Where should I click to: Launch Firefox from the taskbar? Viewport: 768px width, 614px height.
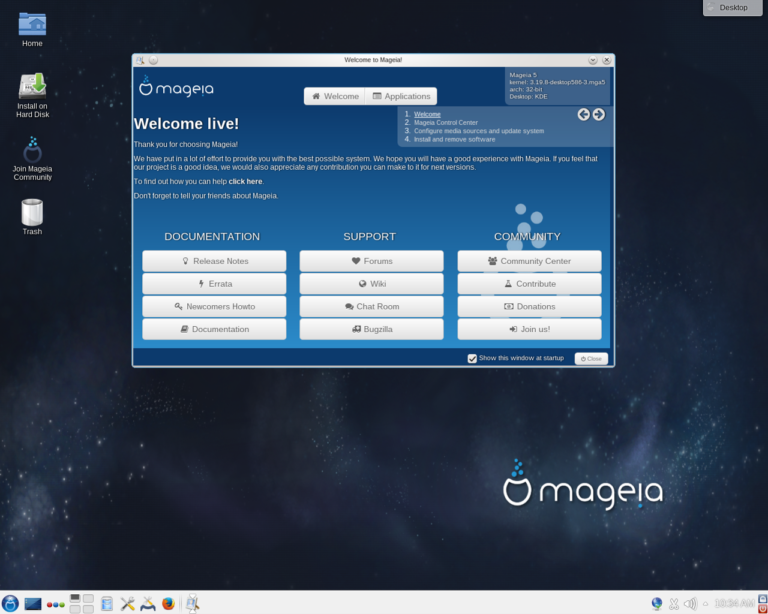click(168, 603)
